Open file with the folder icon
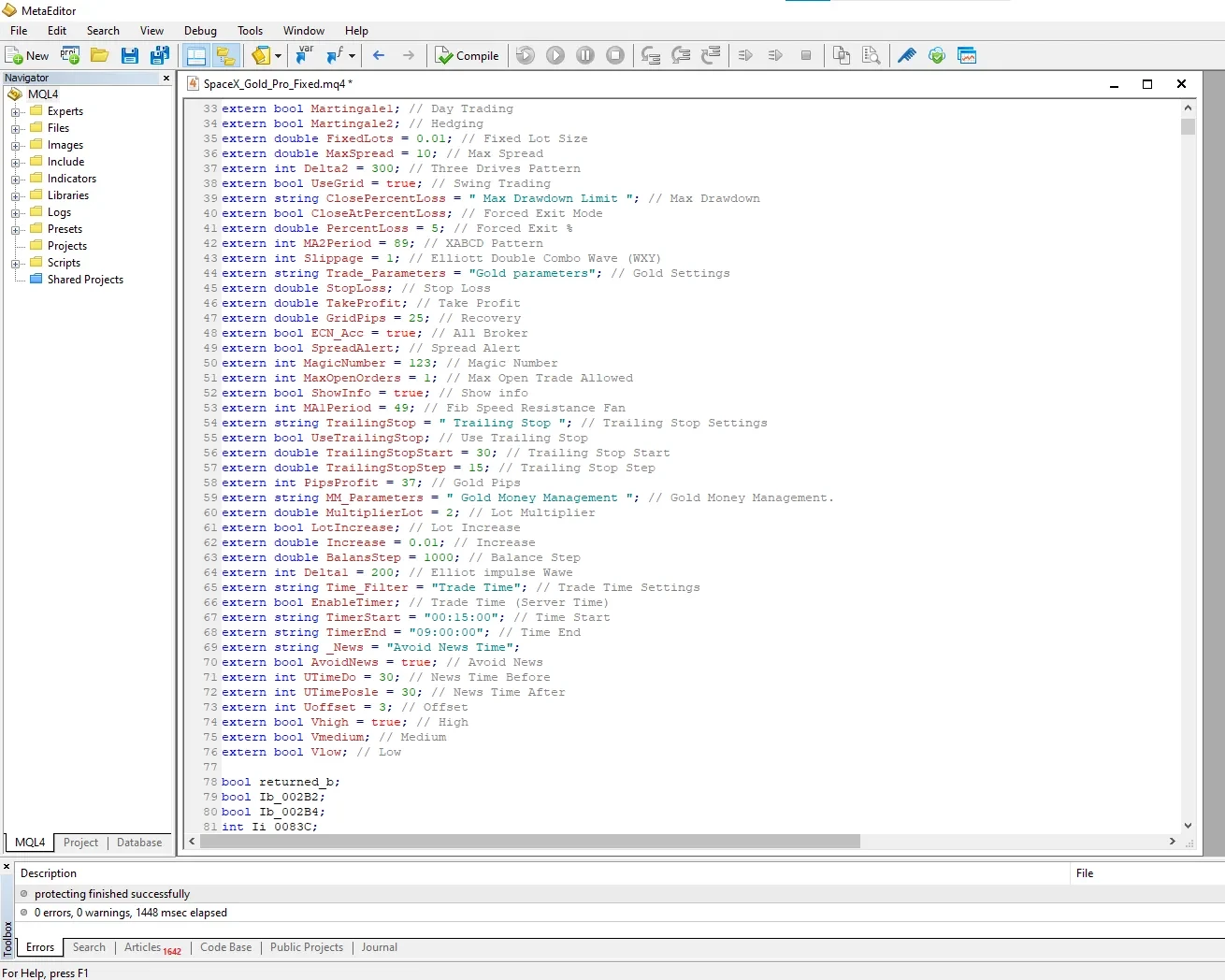The height and width of the screenshot is (980, 1225). pos(99,56)
